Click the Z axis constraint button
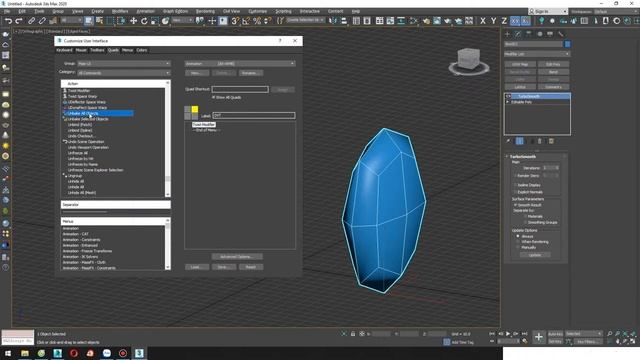640x360 pixels. click(x=504, y=21)
